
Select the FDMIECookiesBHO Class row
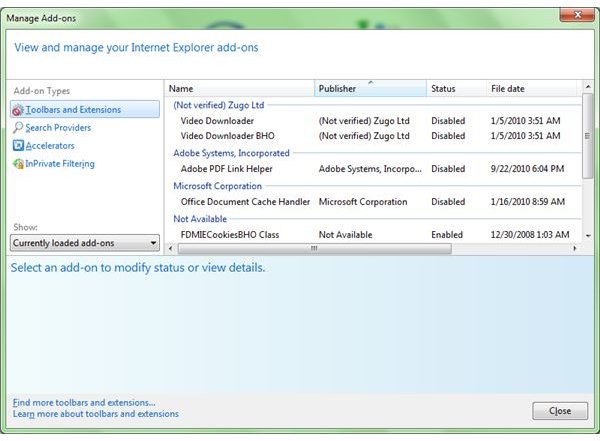[373, 234]
